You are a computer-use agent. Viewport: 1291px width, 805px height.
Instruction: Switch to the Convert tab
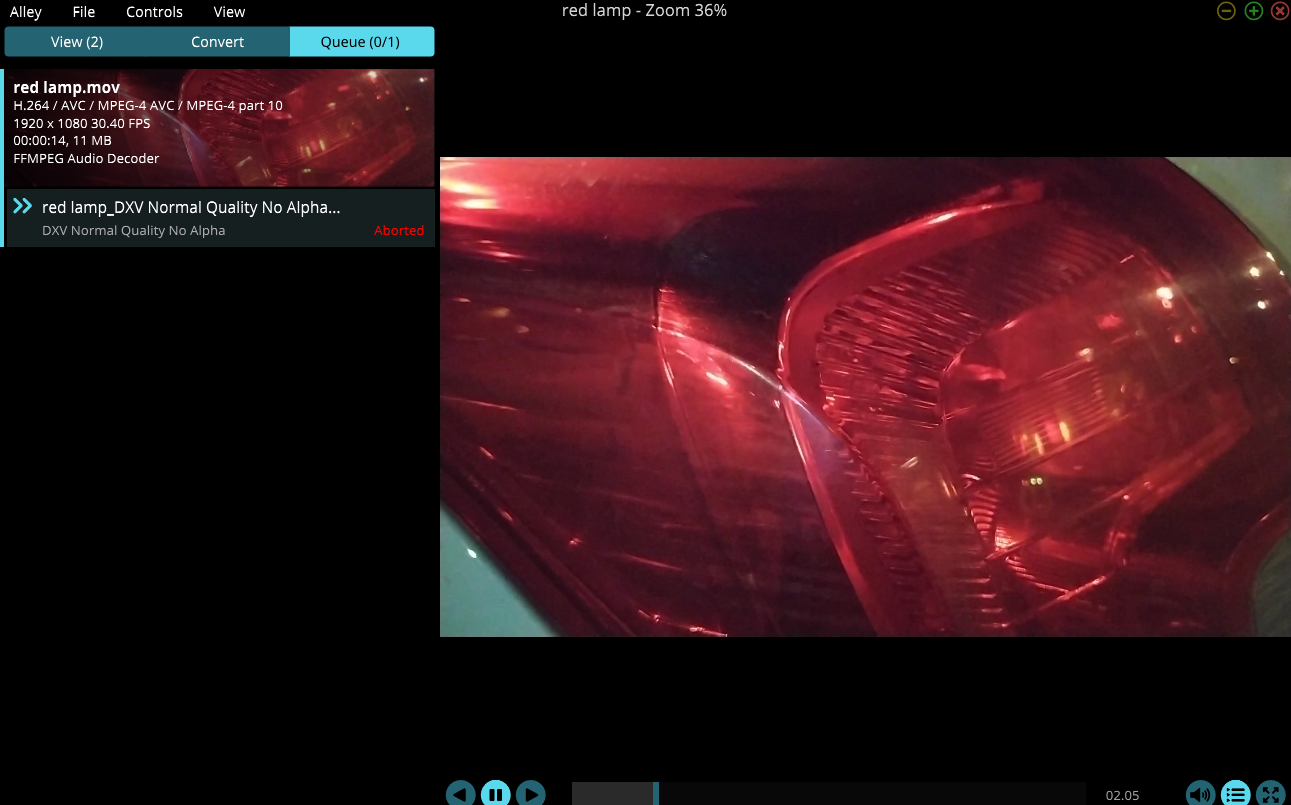point(218,42)
